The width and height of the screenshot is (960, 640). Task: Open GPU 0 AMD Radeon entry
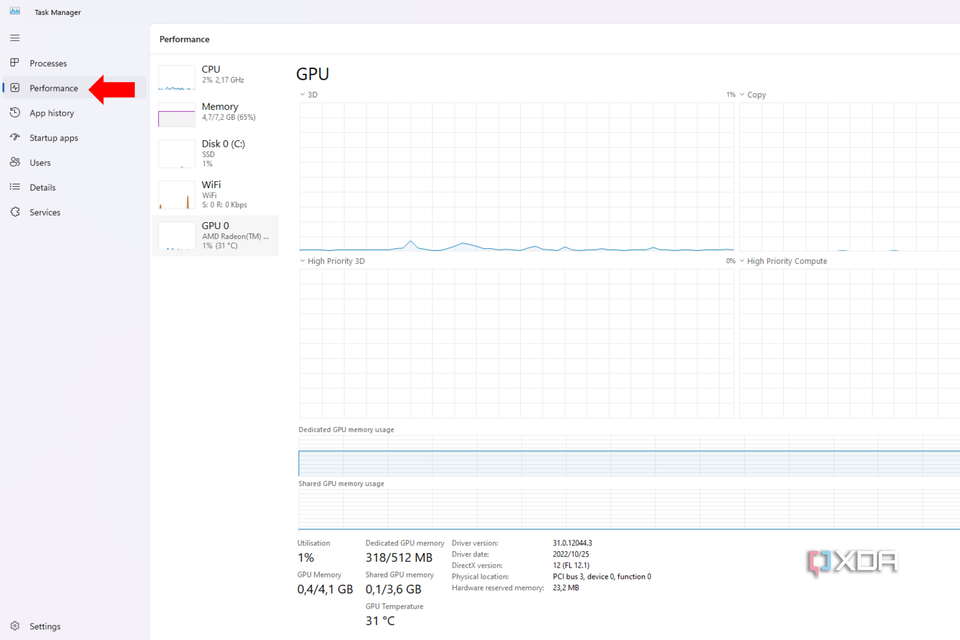pos(215,235)
